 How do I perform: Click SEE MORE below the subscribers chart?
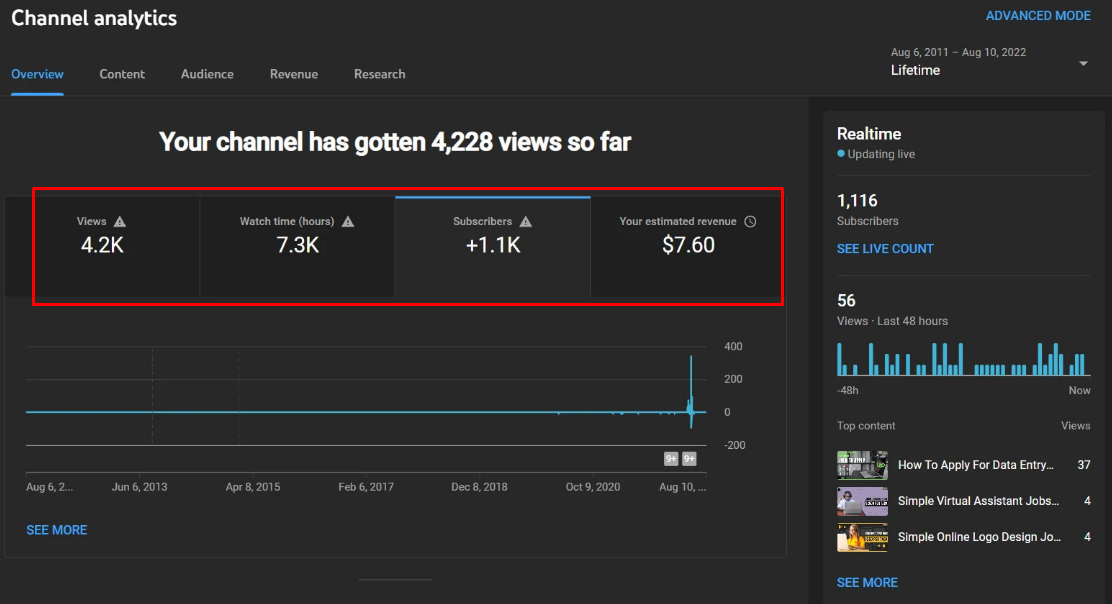(57, 530)
